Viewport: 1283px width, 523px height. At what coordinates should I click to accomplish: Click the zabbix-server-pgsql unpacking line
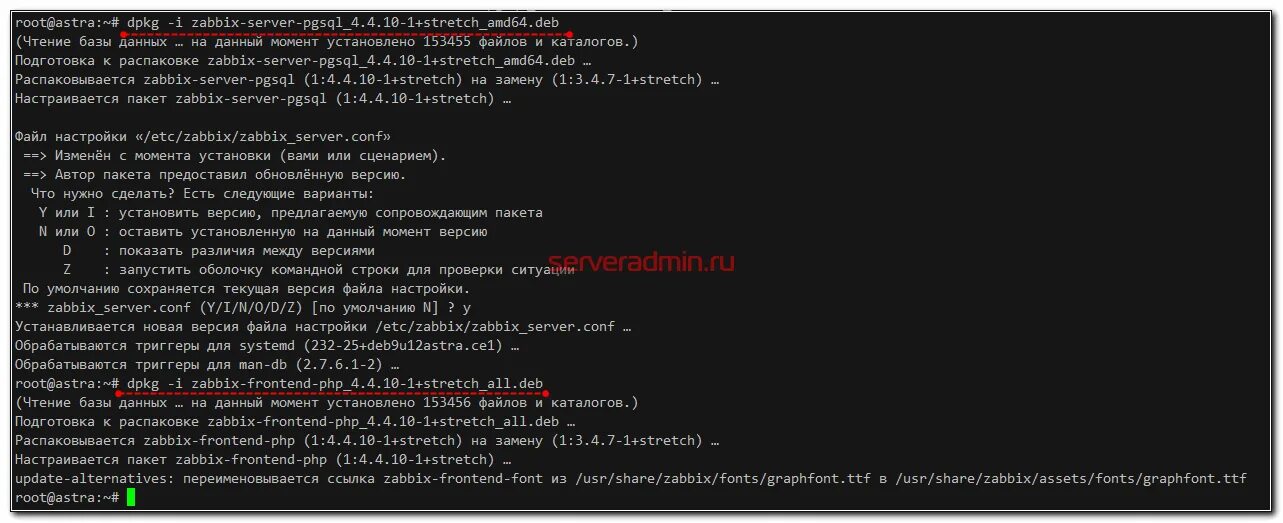point(367,79)
